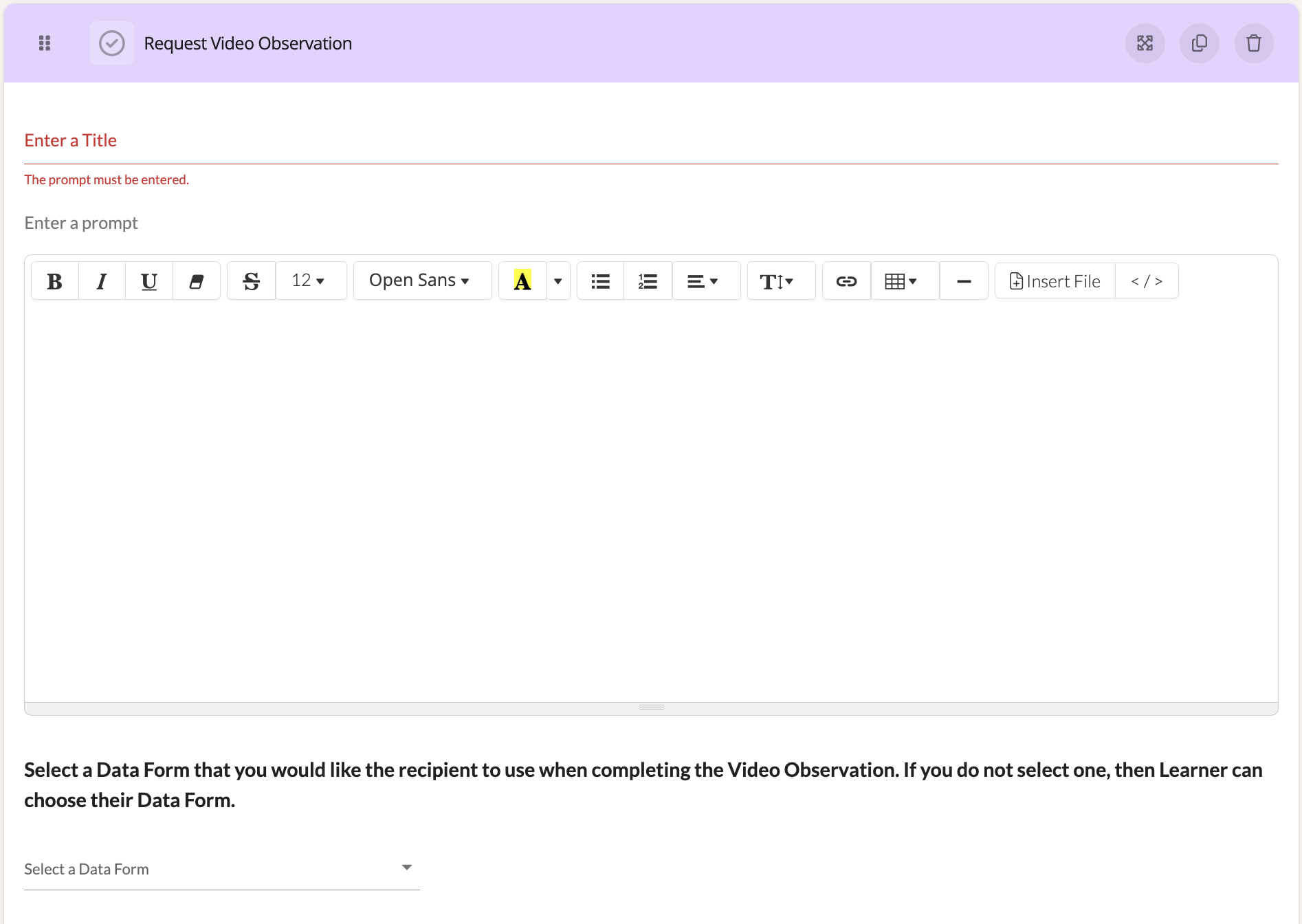Expand the step to fullscreen view
Viewport: 1302px width, 924px height.
[x=1145, y=43]
